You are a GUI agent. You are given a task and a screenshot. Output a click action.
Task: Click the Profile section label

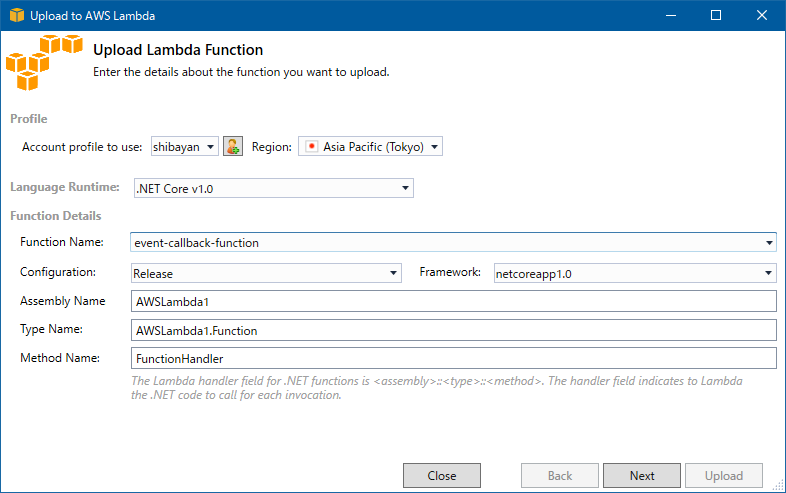pyautogui.click(x=29, y=119)
